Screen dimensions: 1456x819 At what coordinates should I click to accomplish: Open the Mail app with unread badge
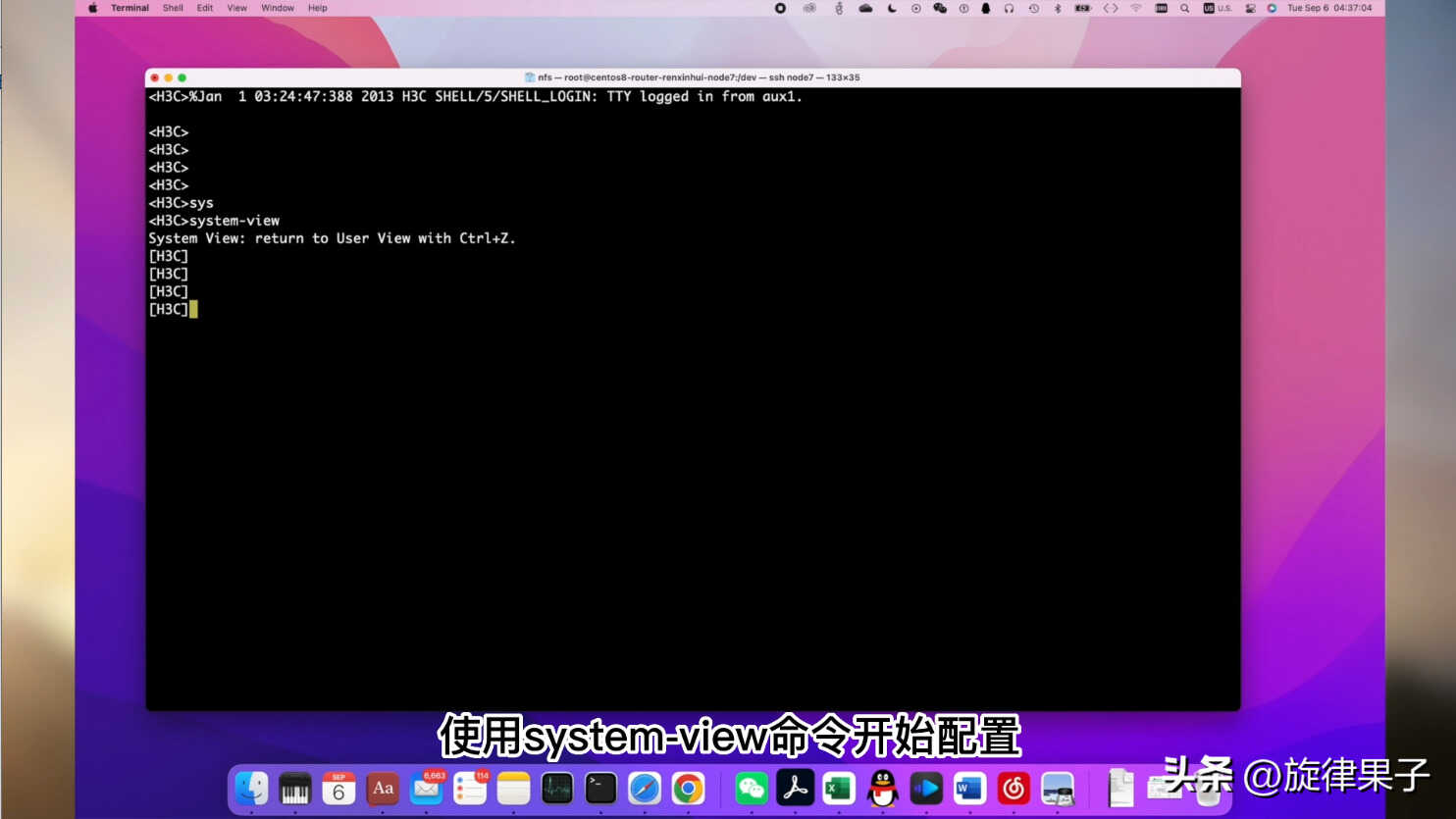click(x=426, y=788)
